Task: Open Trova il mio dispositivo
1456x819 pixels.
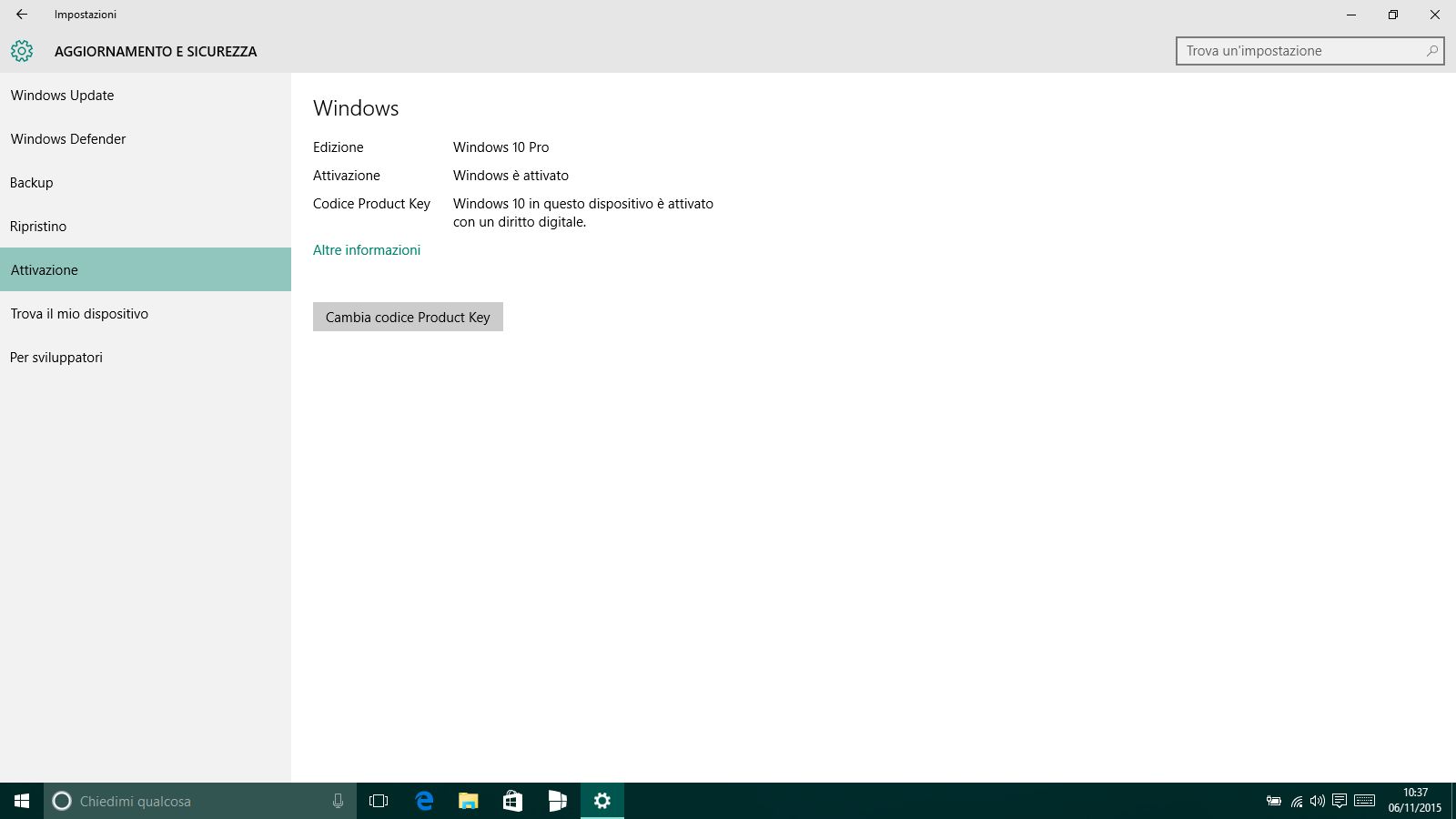Action: pos(146,314)
